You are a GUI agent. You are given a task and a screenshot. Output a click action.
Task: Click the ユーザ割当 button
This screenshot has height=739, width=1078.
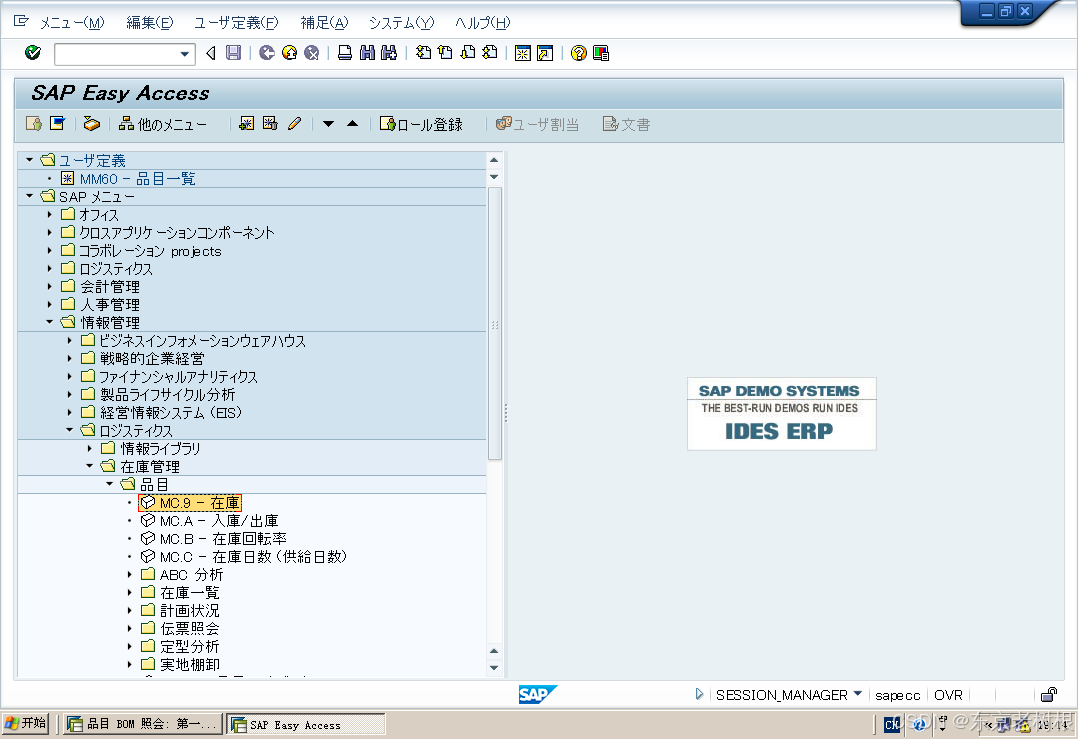pos(537,124)
